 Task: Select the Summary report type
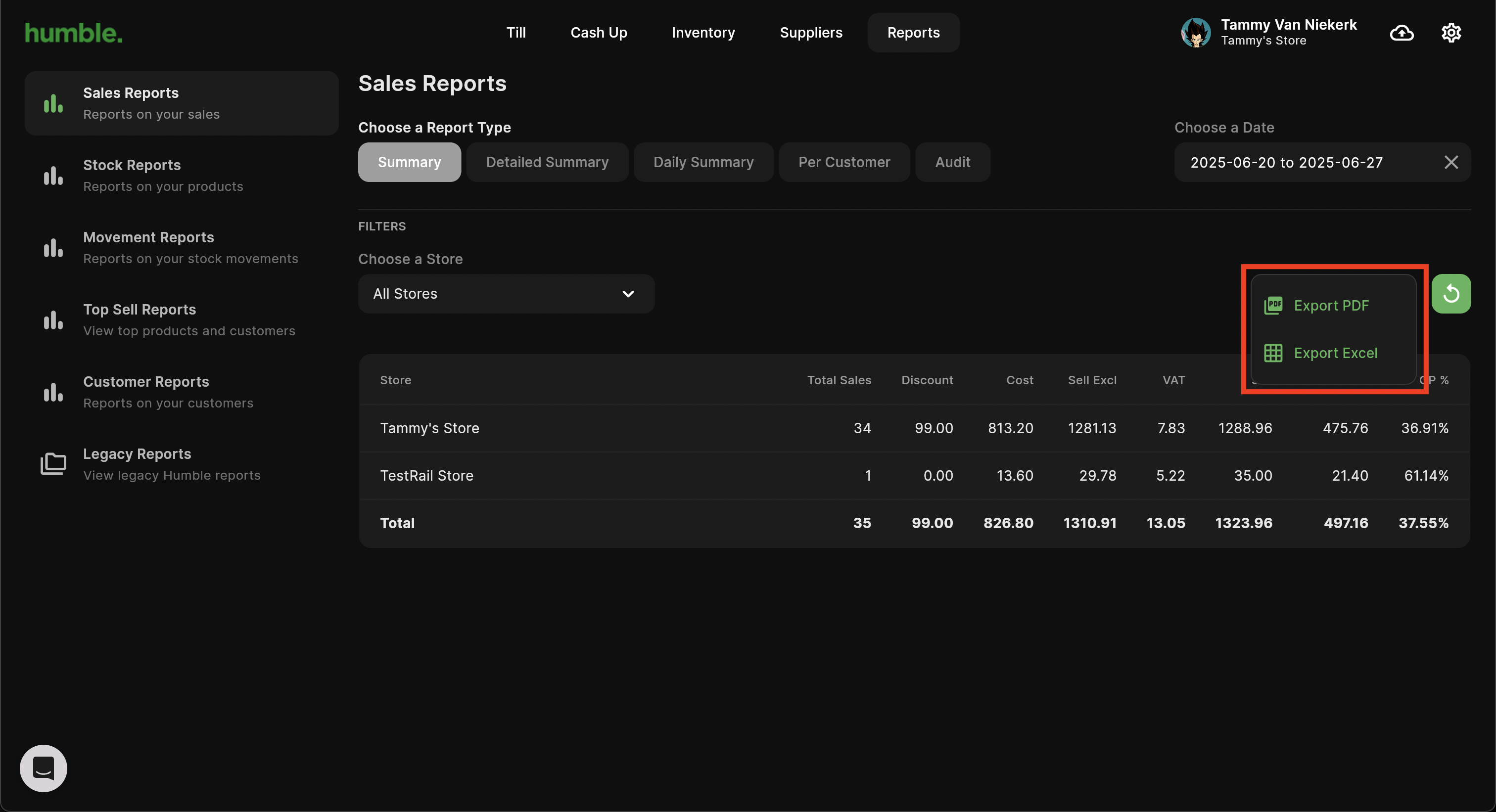[410, 163]
